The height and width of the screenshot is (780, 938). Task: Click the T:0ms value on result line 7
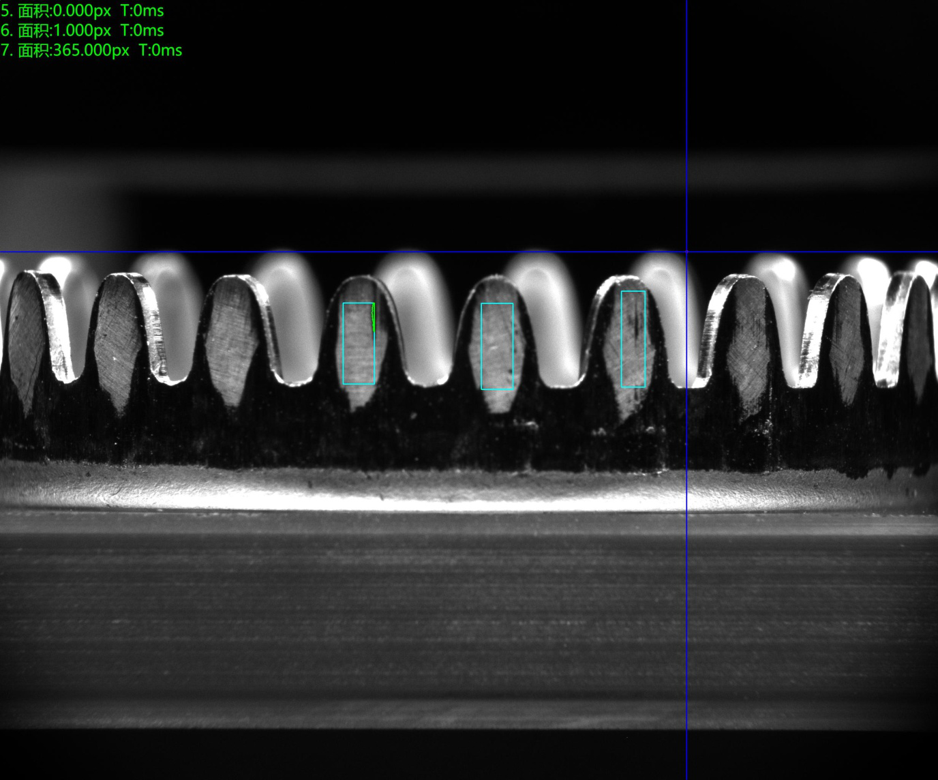tap(160, 50)
